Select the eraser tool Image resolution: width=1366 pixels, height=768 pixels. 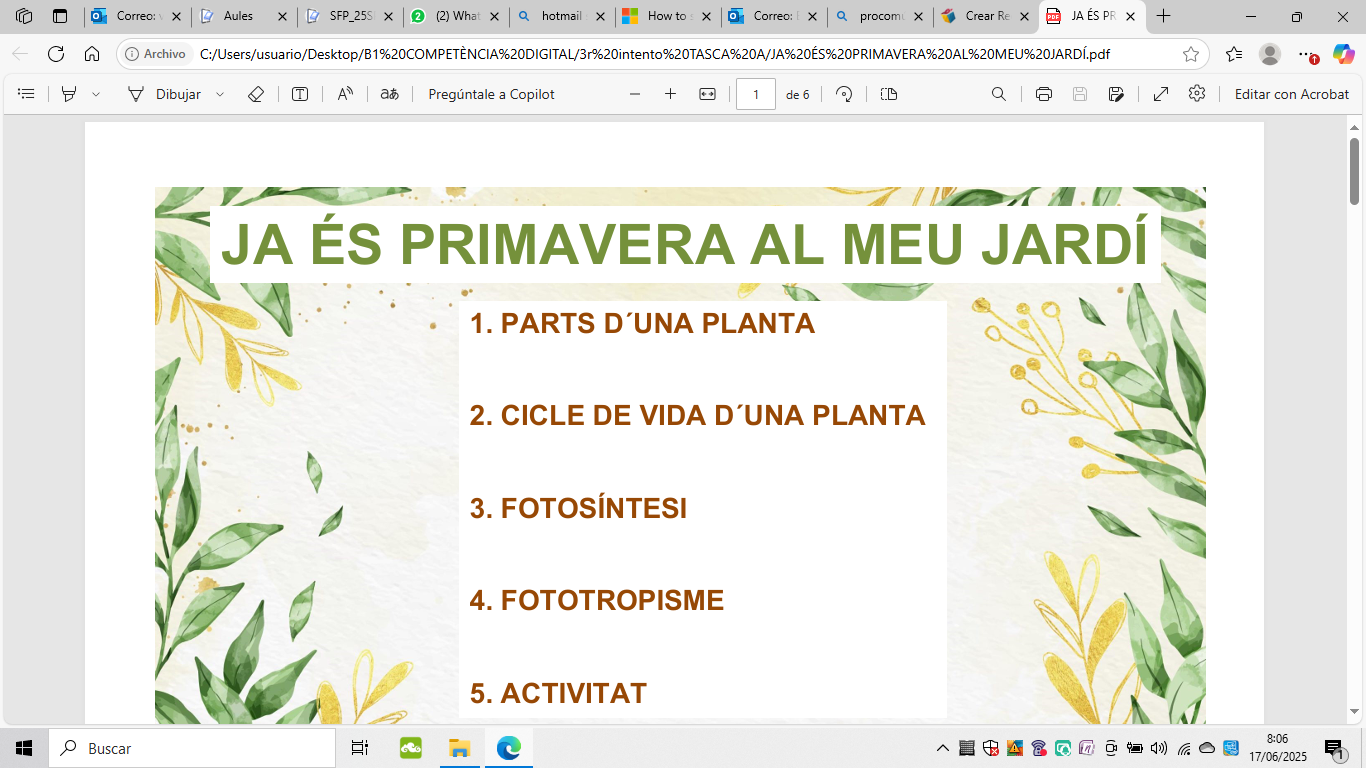click(x=255, y=94)
